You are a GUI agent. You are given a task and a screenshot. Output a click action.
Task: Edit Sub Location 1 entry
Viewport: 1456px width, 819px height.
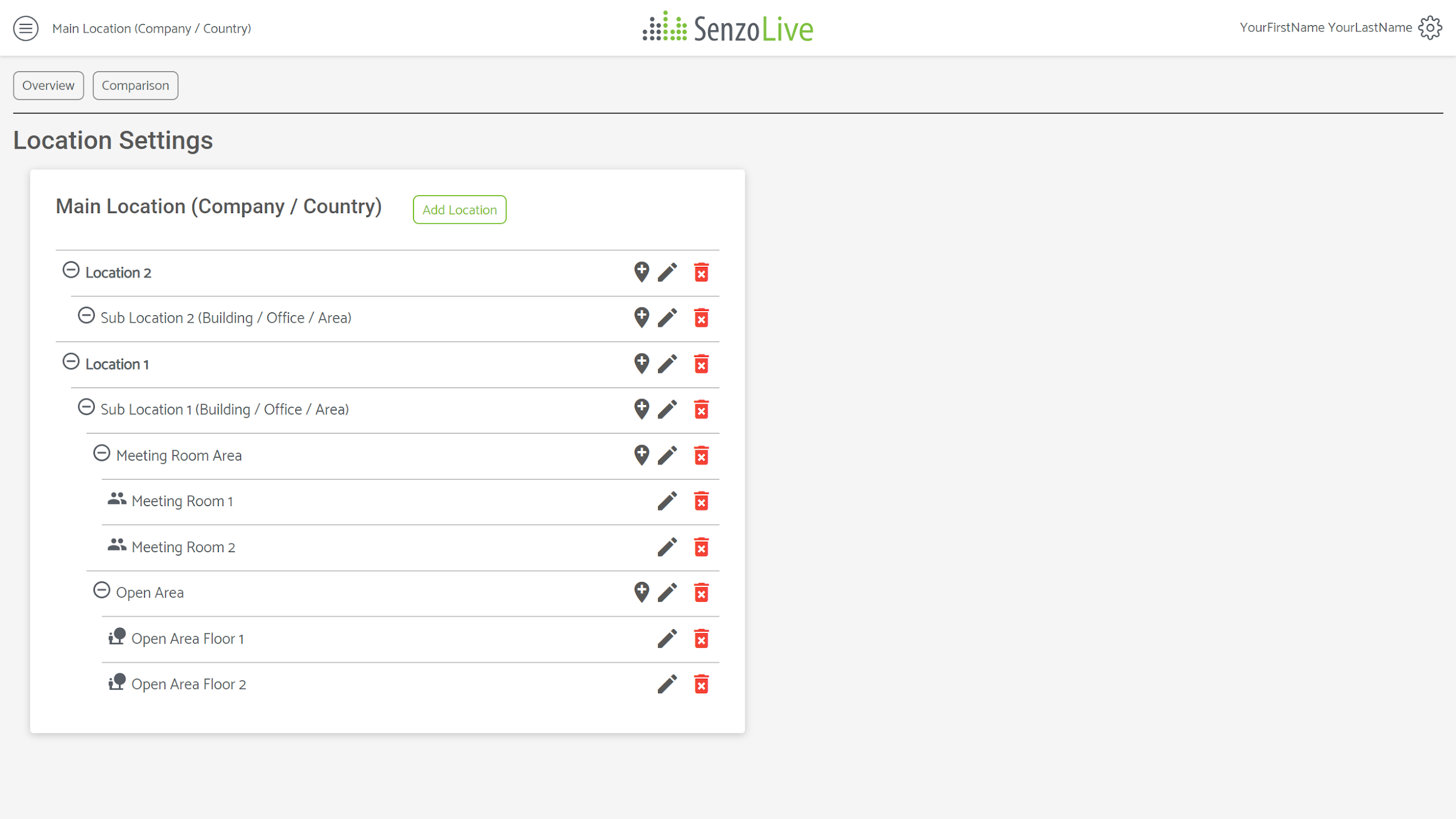(x=667, y=409)
